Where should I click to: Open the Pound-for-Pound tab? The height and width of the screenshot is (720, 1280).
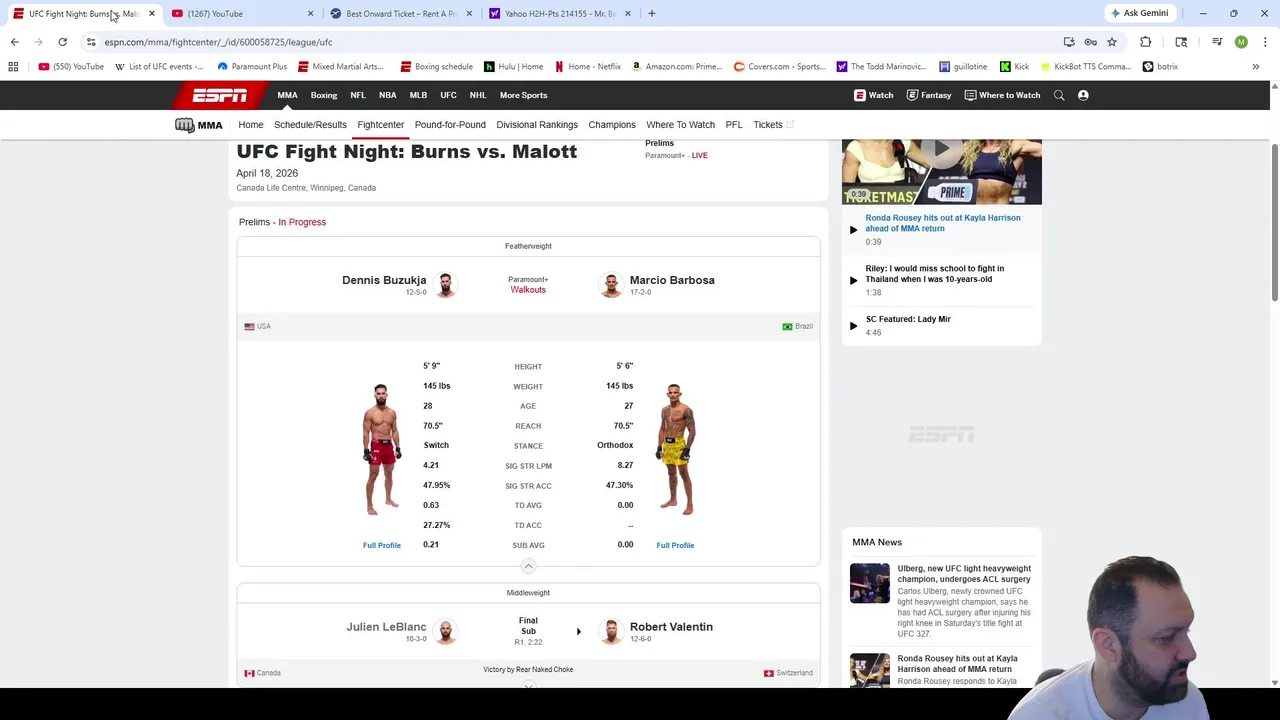pyautogui.click(x=450, y=125)
